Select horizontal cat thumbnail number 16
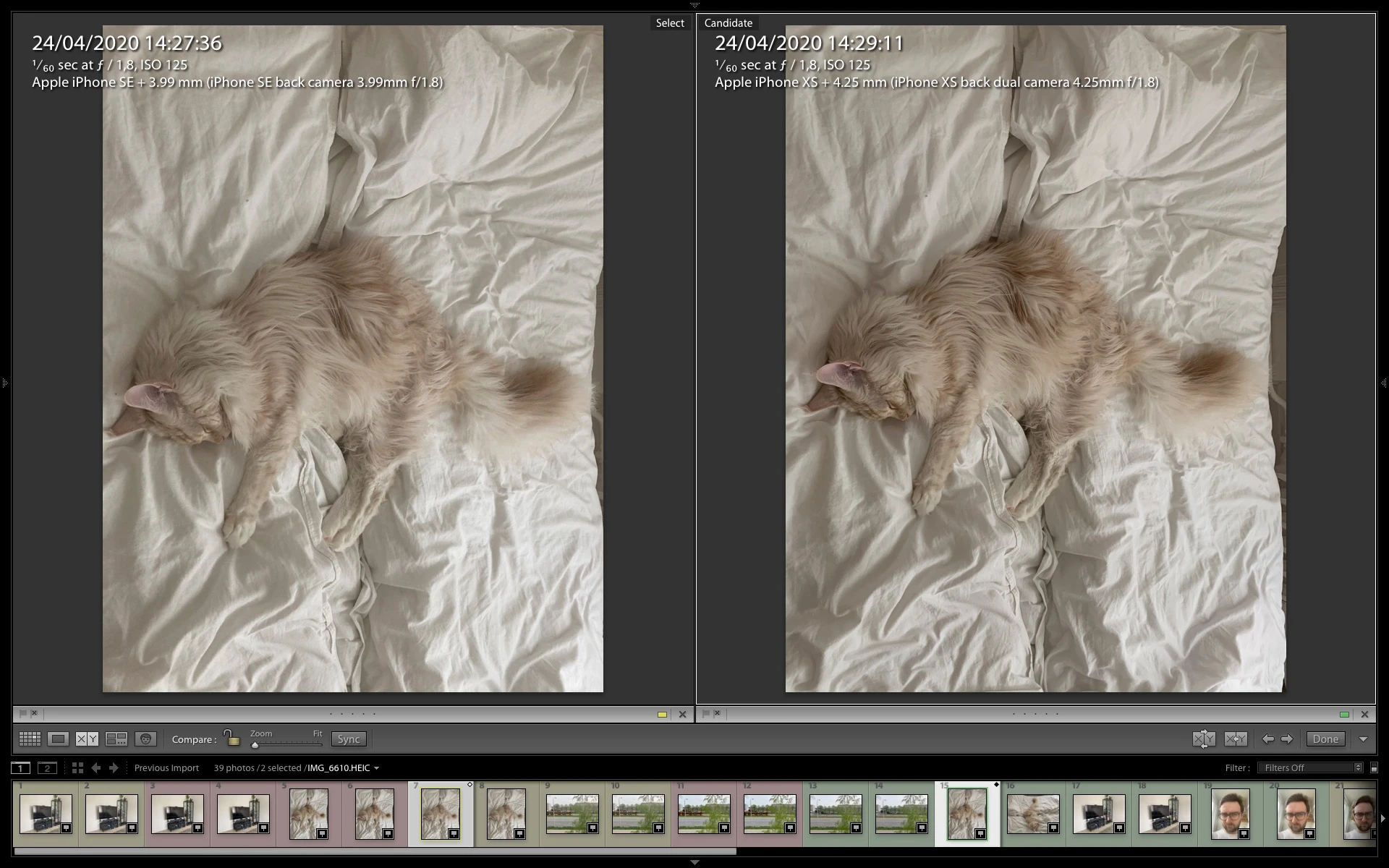This screenshot has height=868, width=1389. click(x=1033, y=814)
